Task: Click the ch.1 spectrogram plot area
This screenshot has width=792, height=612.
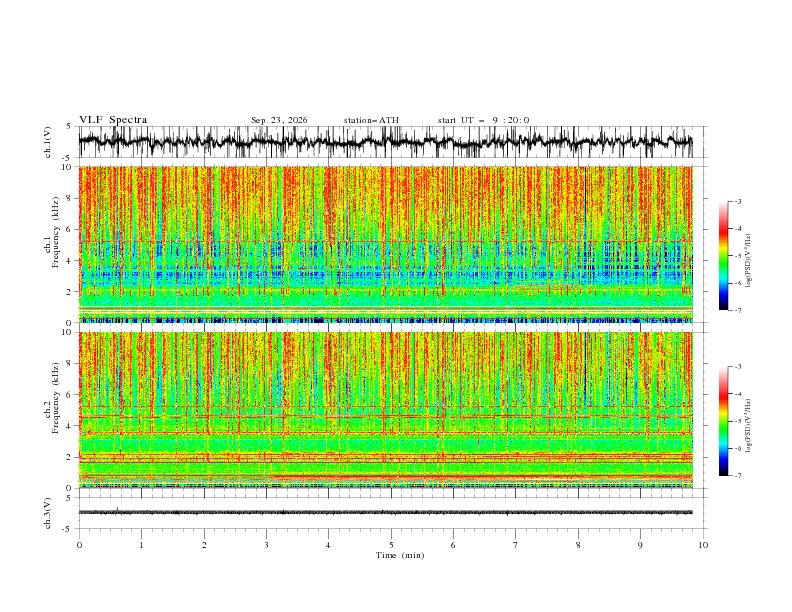Action: click(x=385, y=244)
